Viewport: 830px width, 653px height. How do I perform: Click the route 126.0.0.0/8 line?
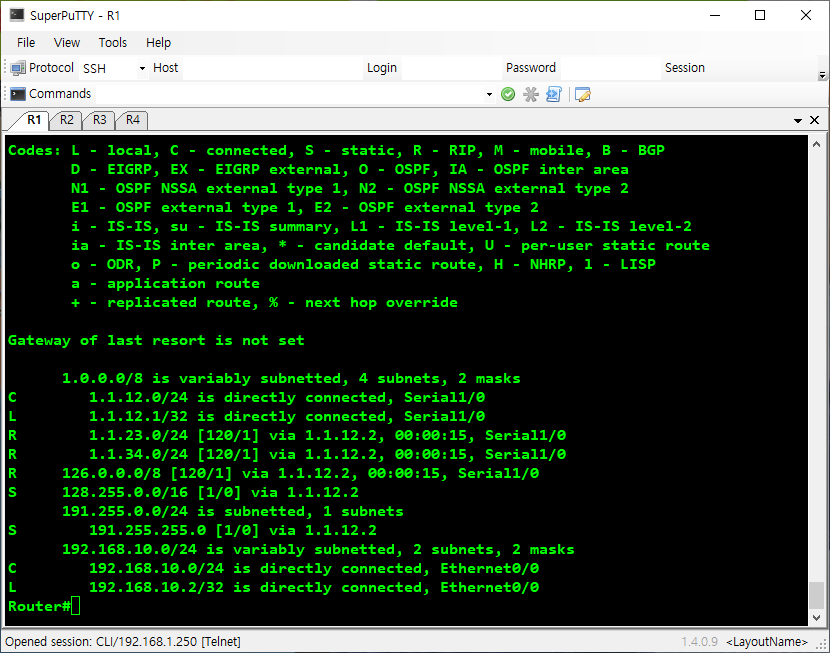273,473
